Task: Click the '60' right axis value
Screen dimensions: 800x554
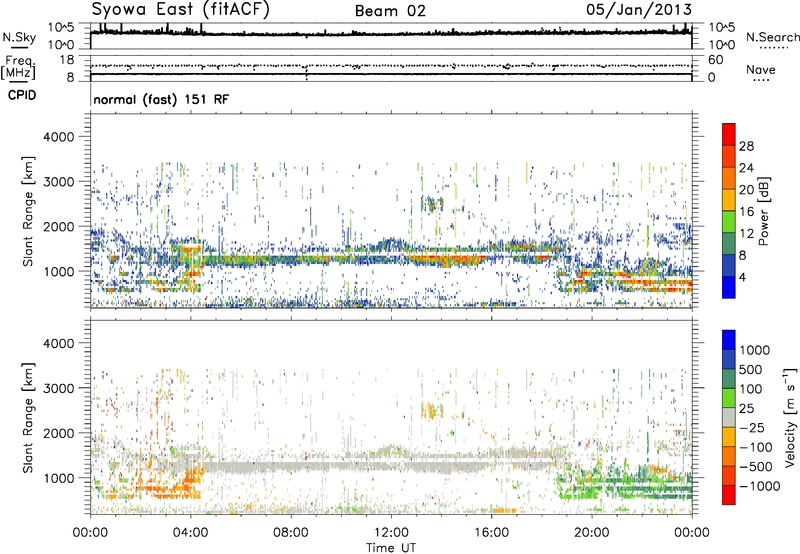Action: coord(716,60)
